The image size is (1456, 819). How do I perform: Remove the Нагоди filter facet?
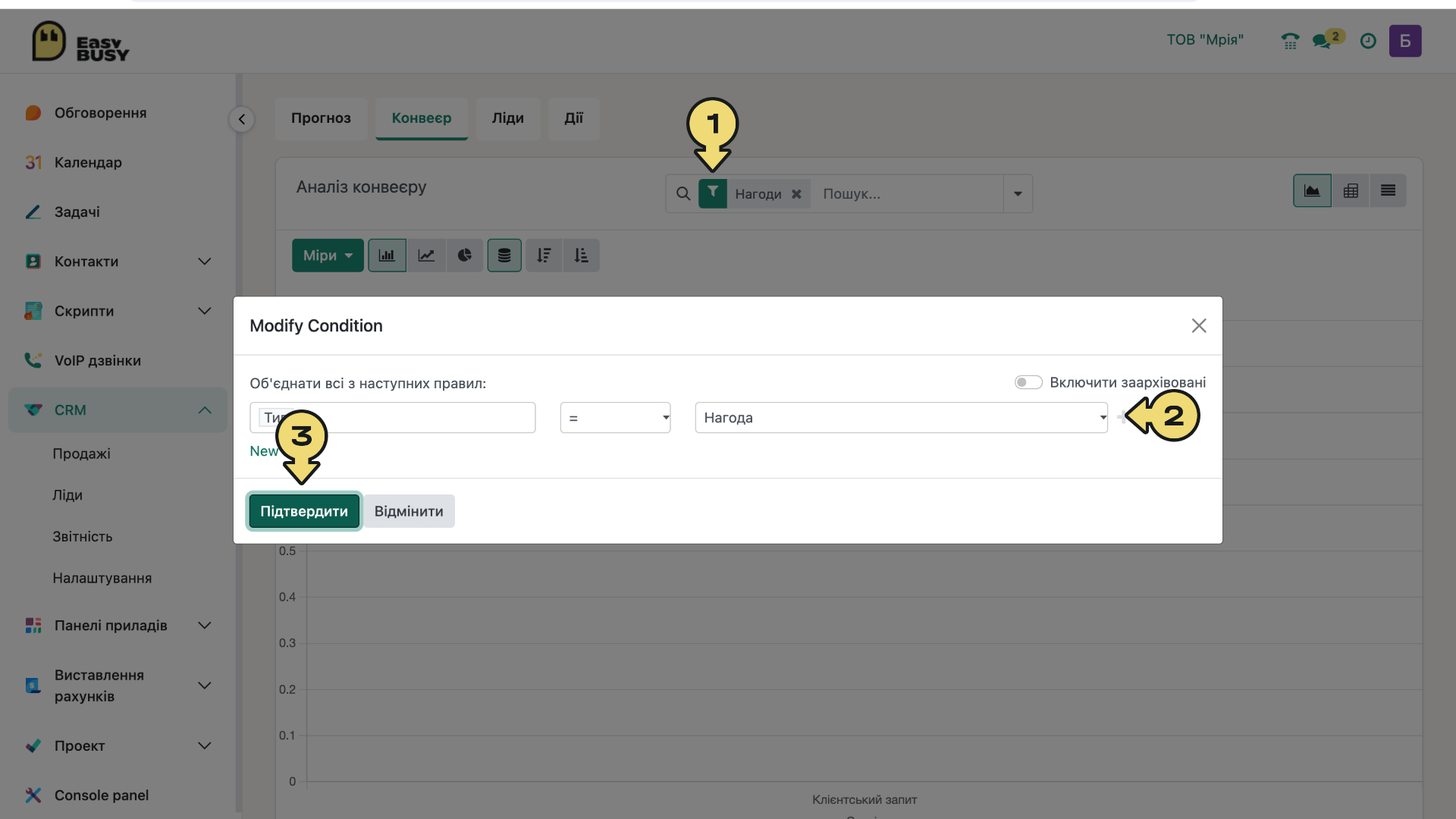796,194
